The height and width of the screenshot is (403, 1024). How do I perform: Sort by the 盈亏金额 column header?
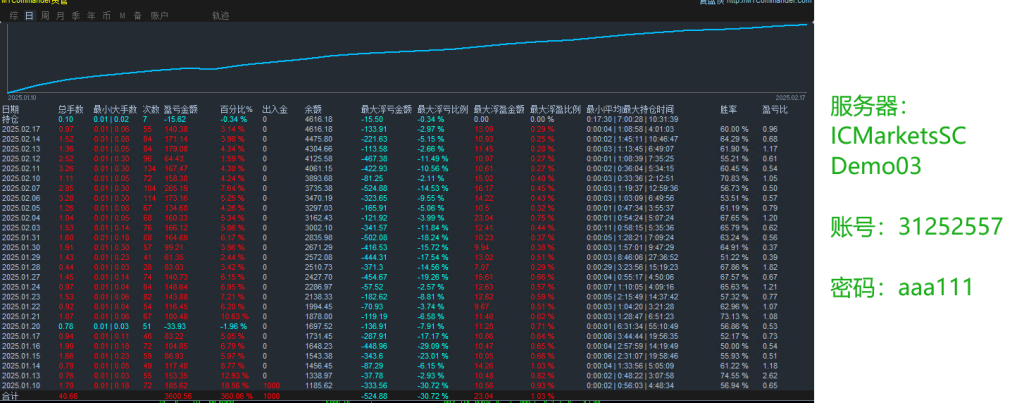click(x=181, y=110)
